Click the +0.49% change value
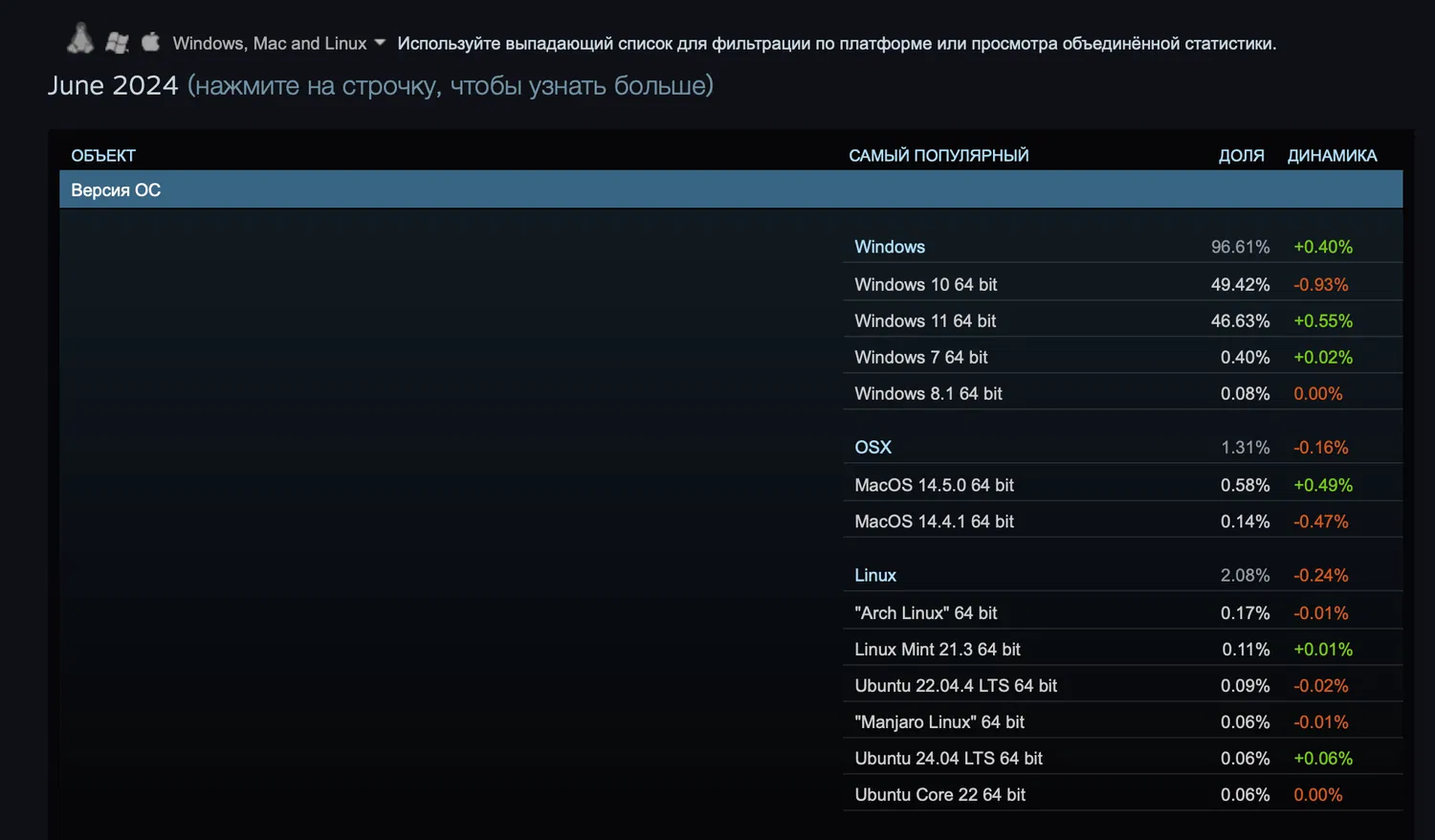Screen dimensions: 1435x840 click(1323, 485)
